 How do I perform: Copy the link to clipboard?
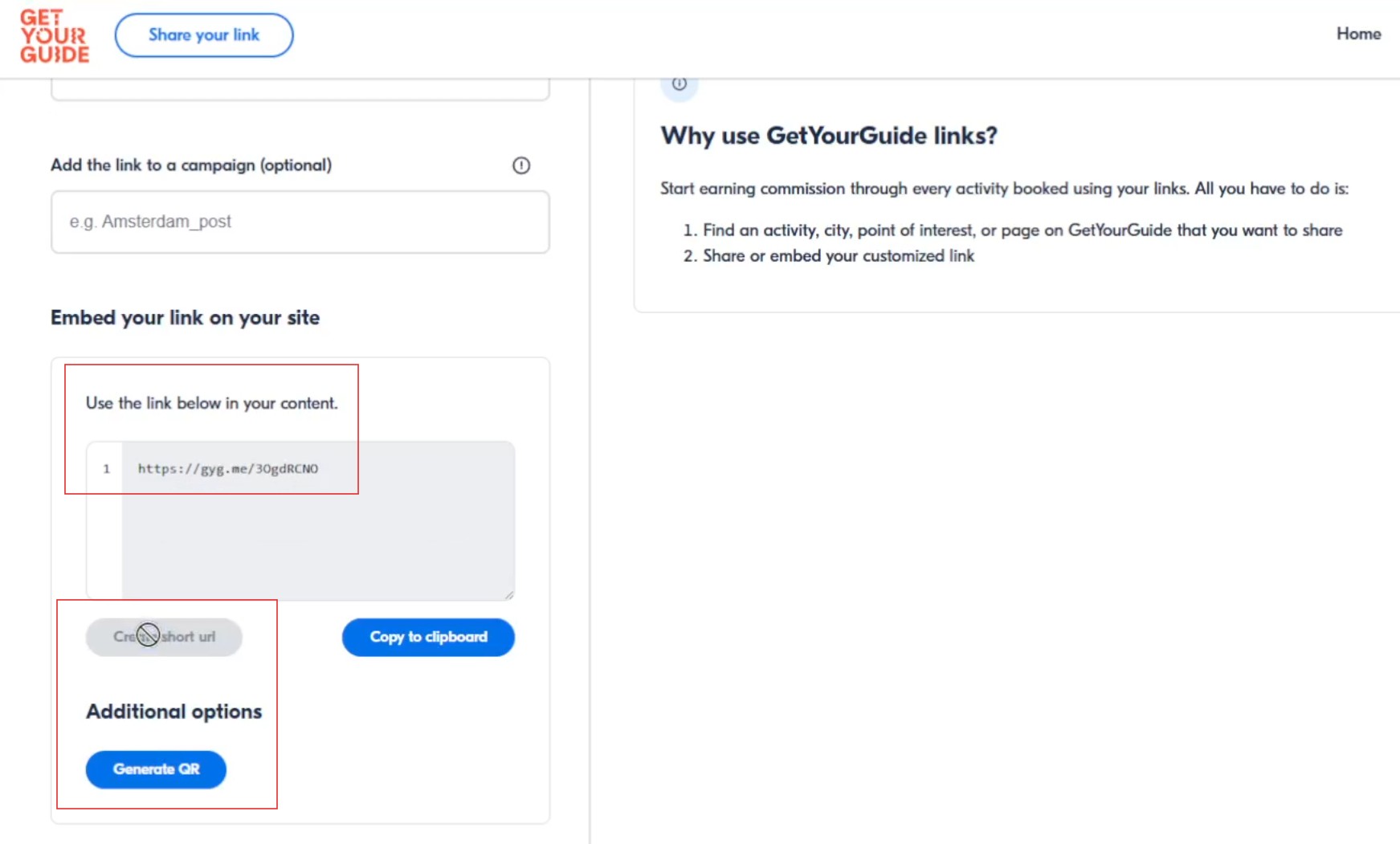tap(428, 637)
